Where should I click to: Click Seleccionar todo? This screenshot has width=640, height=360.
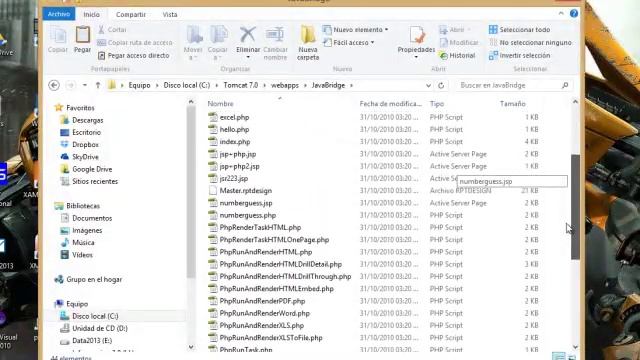520,30
